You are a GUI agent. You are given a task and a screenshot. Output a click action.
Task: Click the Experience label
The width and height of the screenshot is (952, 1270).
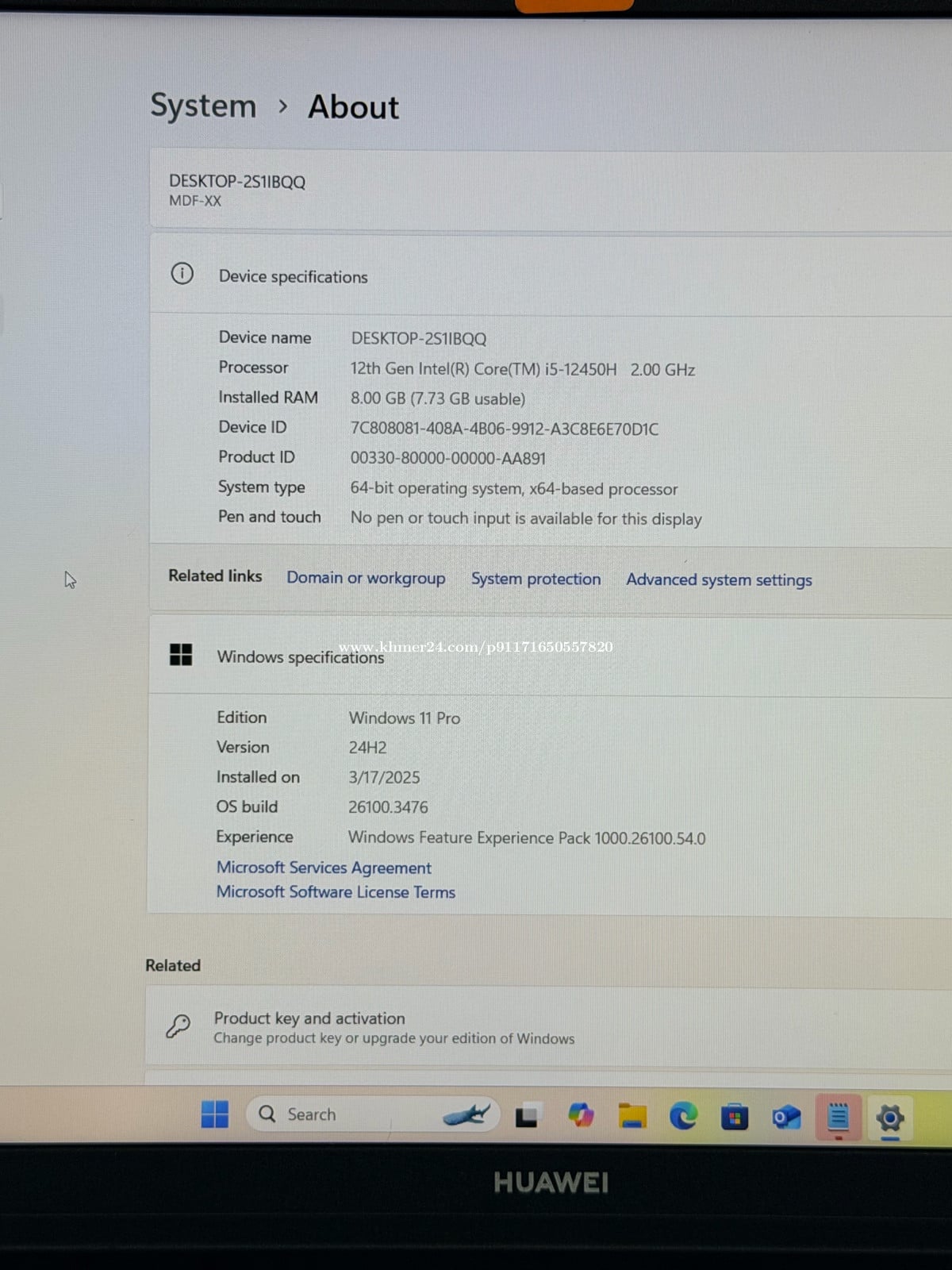click(x=255, y=837)
